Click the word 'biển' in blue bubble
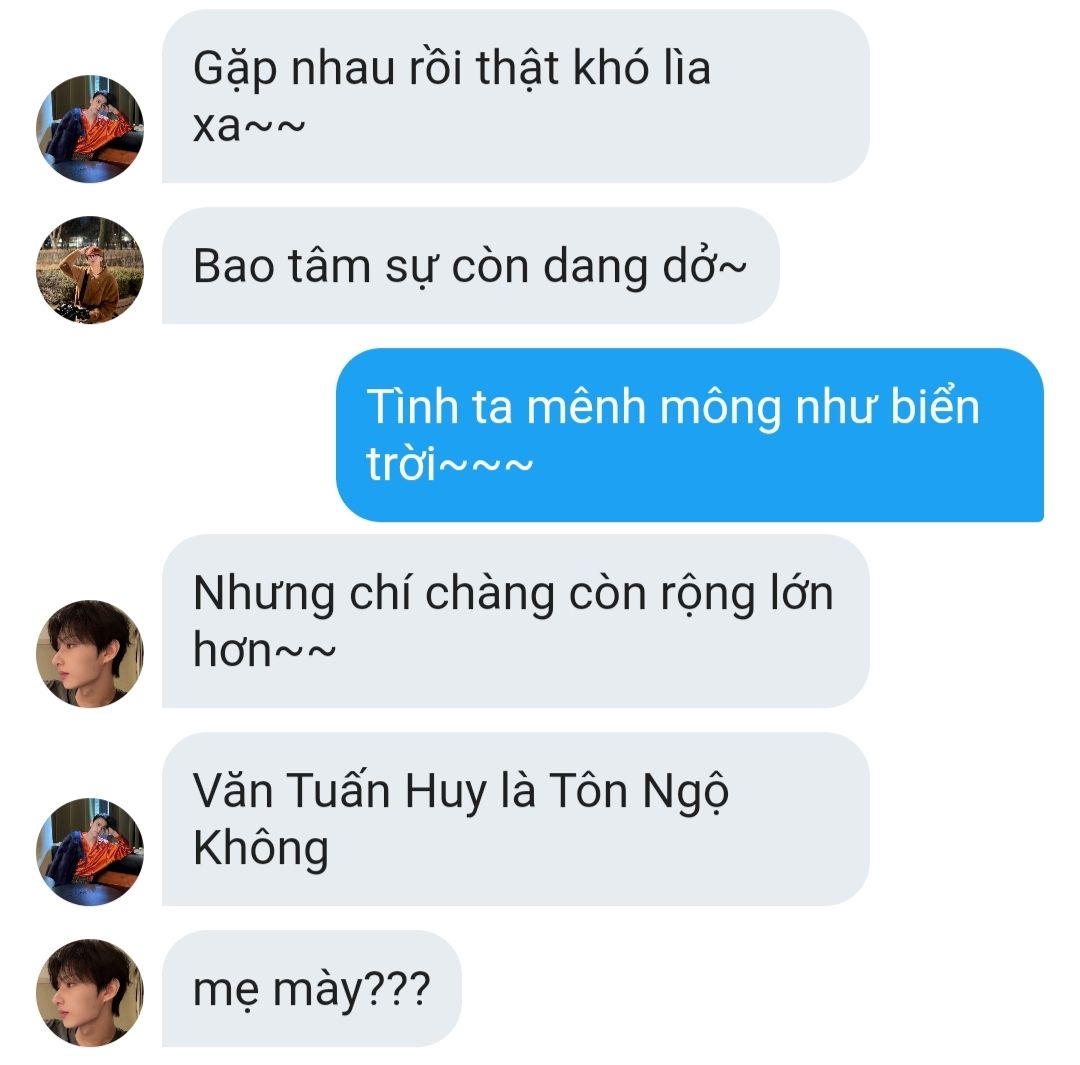 click(x=935, y=406)
